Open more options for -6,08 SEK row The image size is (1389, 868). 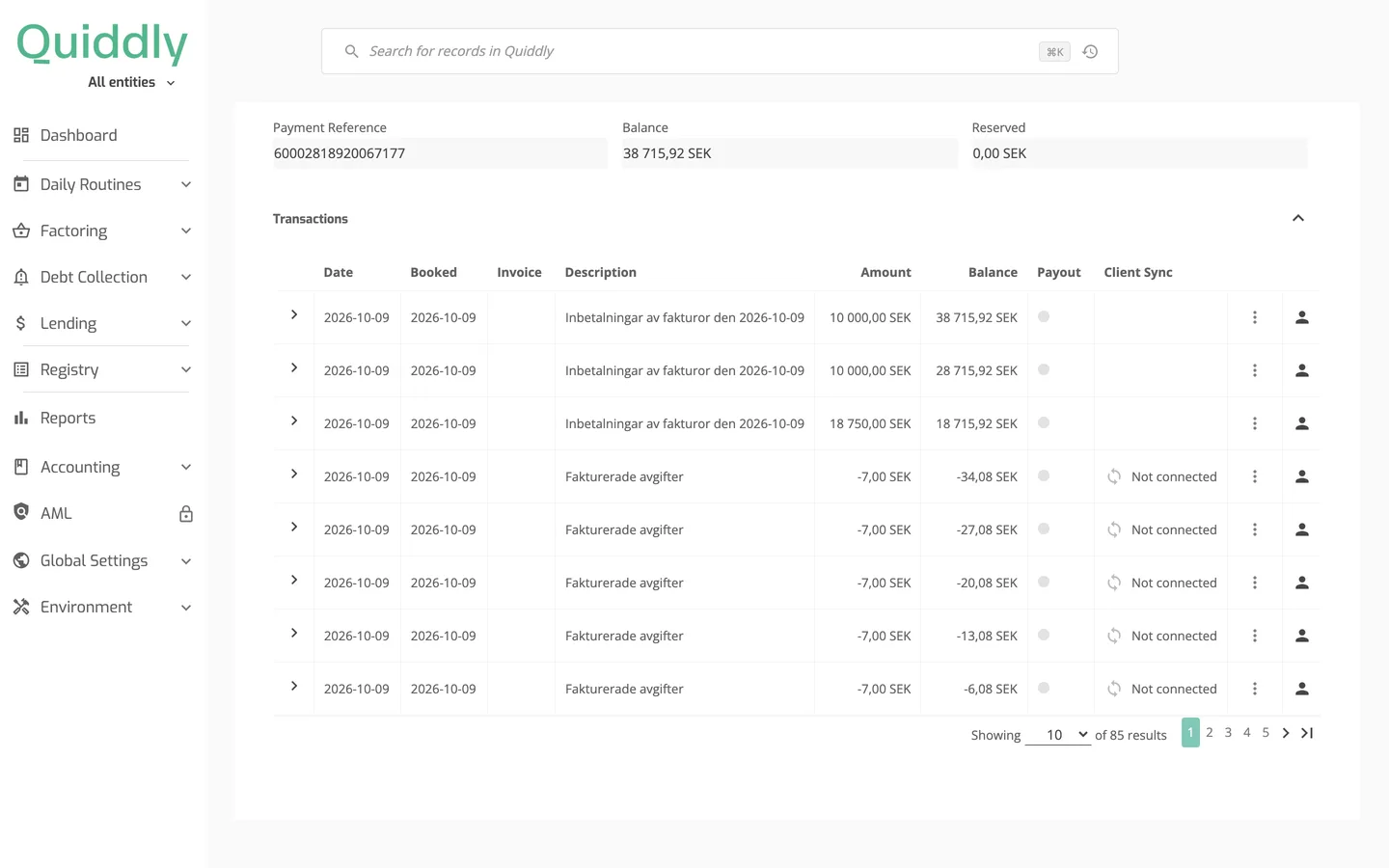[x=1255, y=689]
